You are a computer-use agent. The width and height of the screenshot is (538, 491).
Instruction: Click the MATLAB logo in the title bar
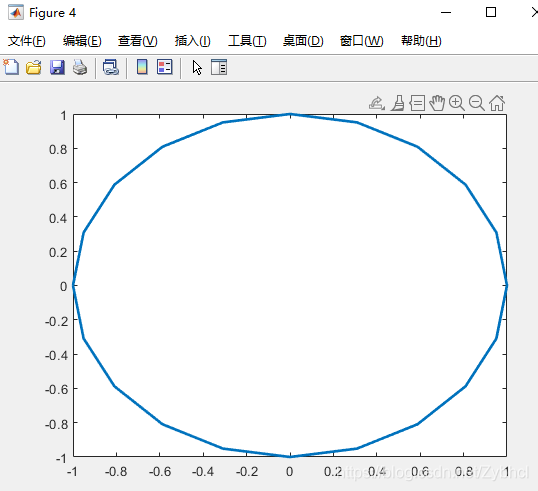[x=16, y=13]
